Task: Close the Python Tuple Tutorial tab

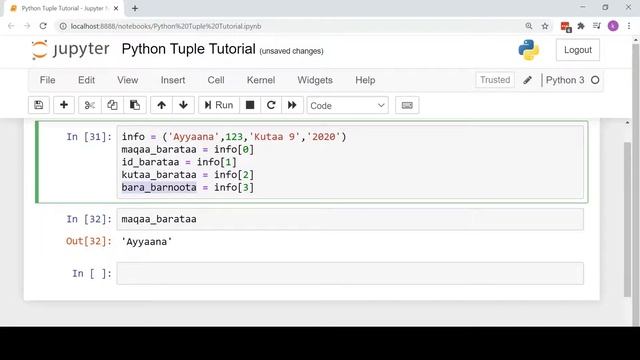Action: coord(116,8)
